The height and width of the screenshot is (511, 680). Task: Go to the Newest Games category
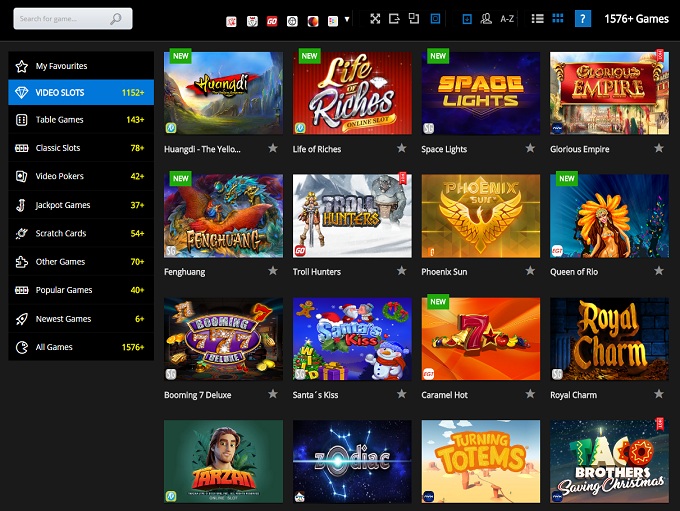(63, 319)
